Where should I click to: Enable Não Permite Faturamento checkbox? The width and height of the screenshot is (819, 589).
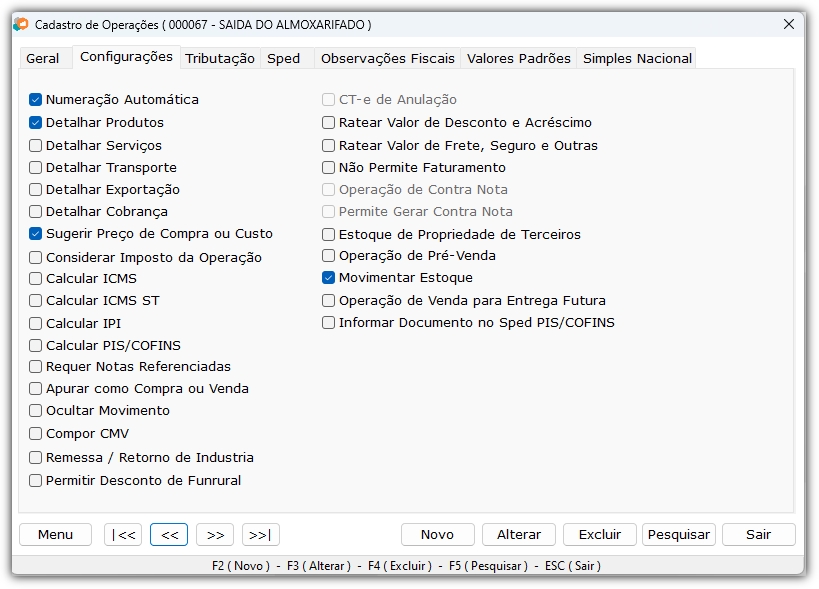tap(328, 168)
